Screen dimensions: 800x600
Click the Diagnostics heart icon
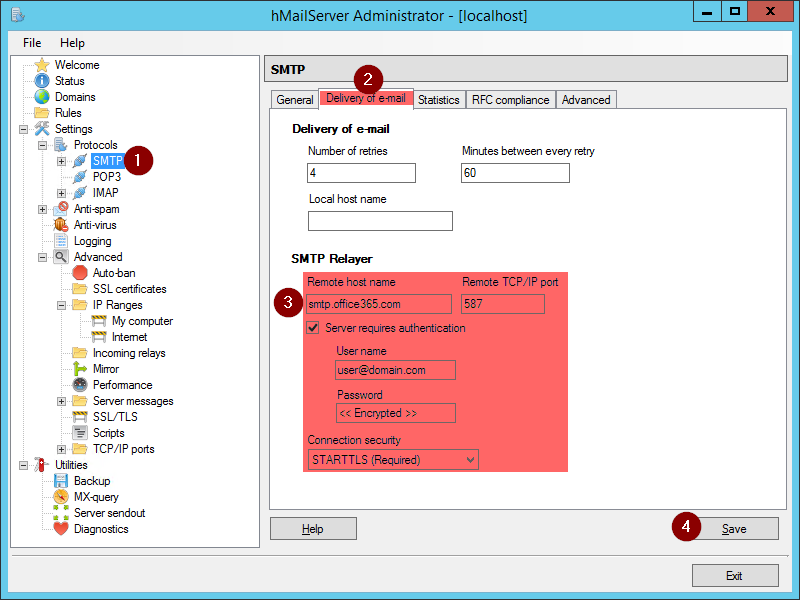(x=61, y=529)
